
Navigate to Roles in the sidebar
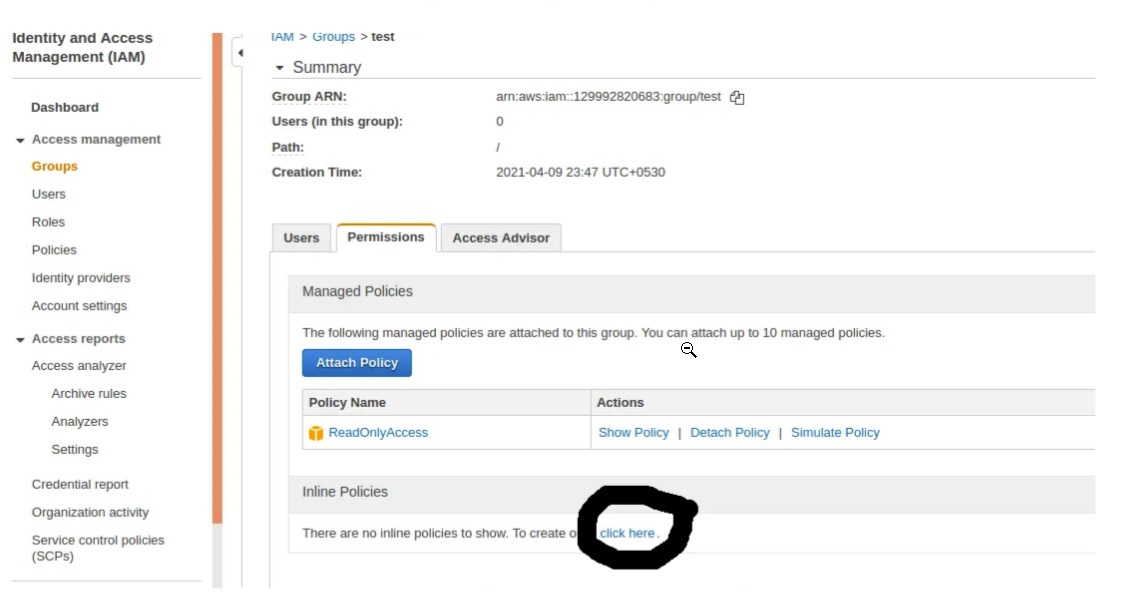tap(48, 222)
